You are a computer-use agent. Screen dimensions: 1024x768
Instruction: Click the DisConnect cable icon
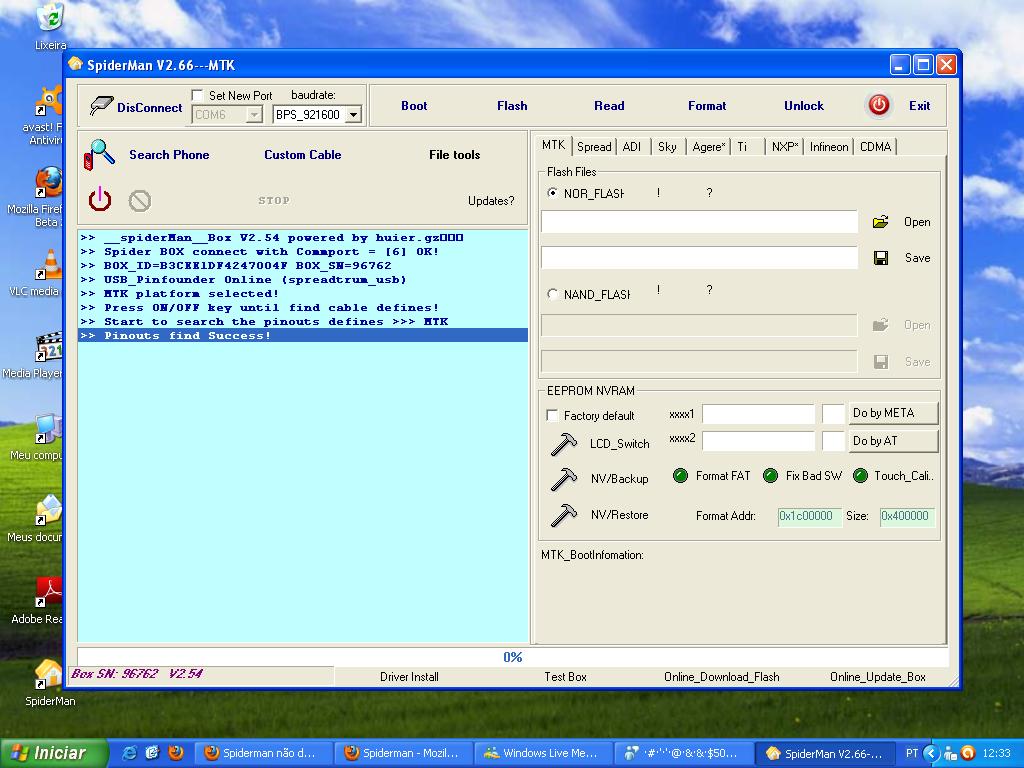click(101, 106)
